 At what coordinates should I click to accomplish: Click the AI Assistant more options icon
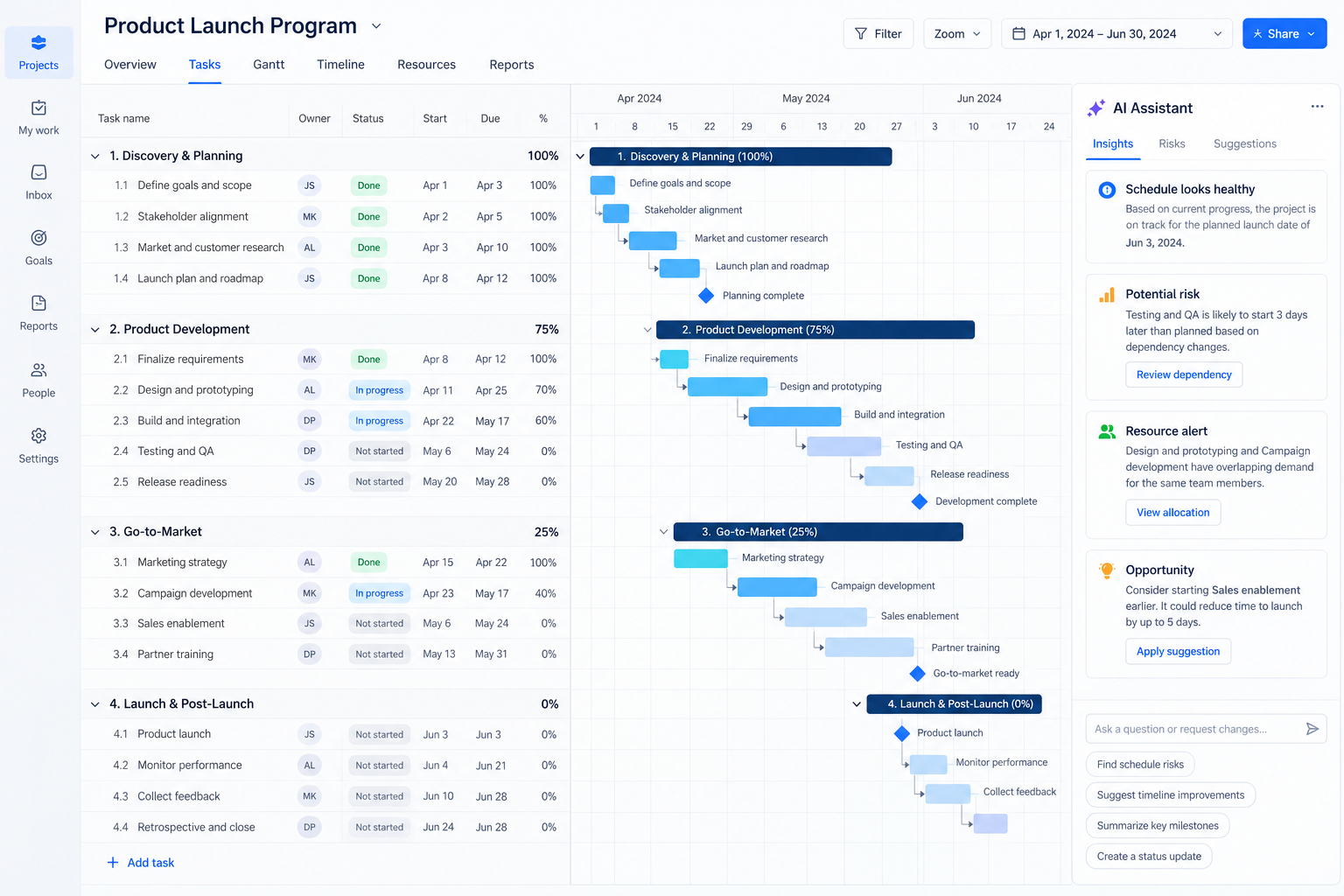[1317, 107]
